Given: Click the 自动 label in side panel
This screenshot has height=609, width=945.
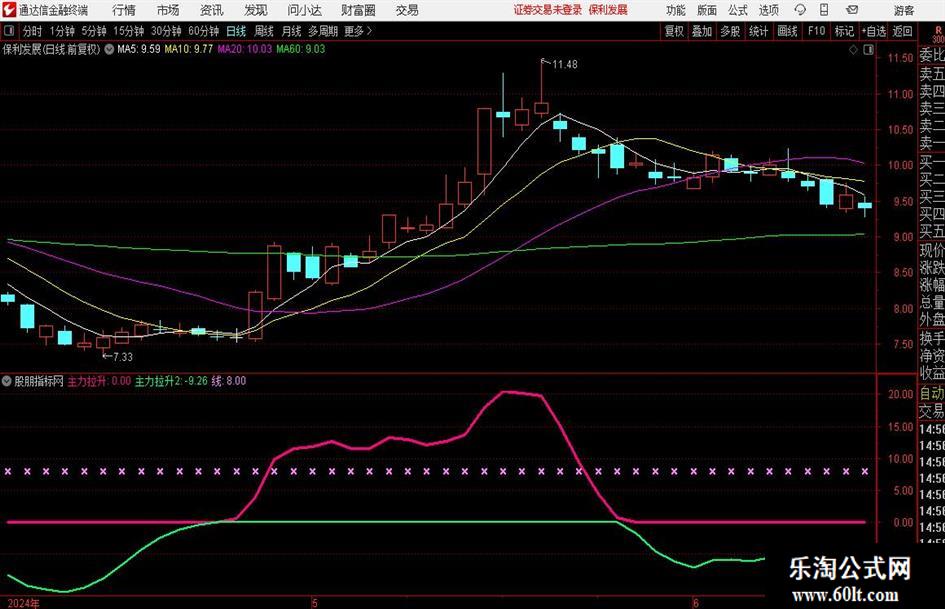Looking at the screenshot, I should click(x=932, y=394).
